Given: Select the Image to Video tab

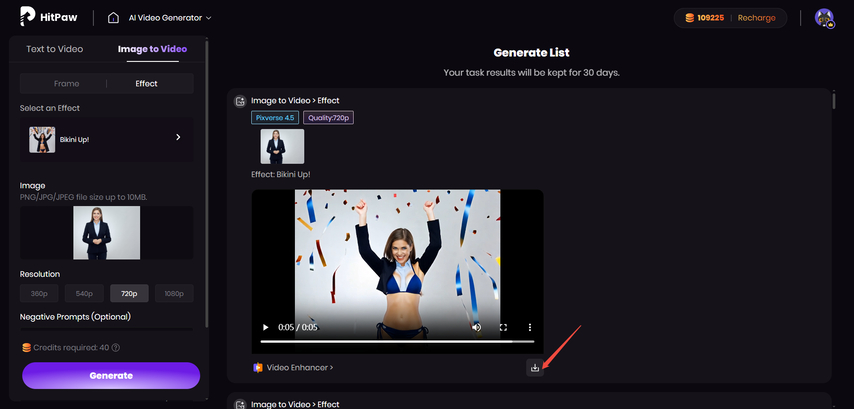Looking at the screenshot, I should coord(152,49).
